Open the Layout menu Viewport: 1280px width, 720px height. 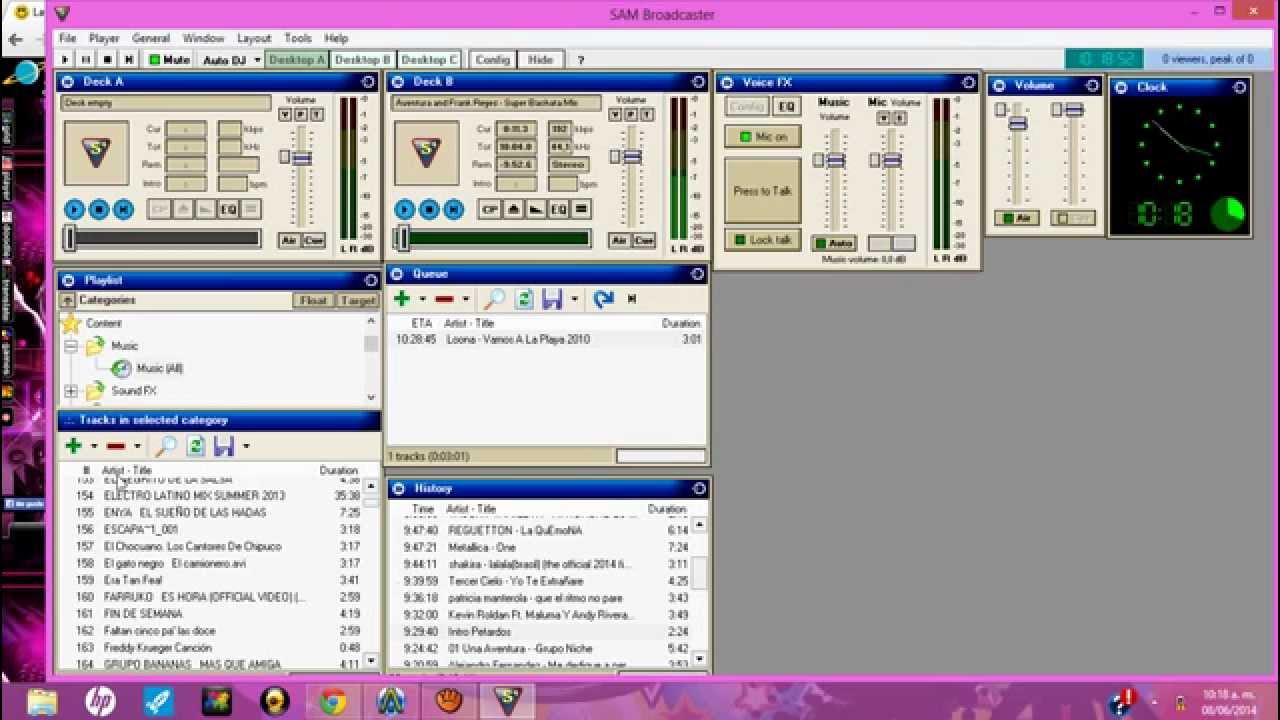tap(254, 38)
